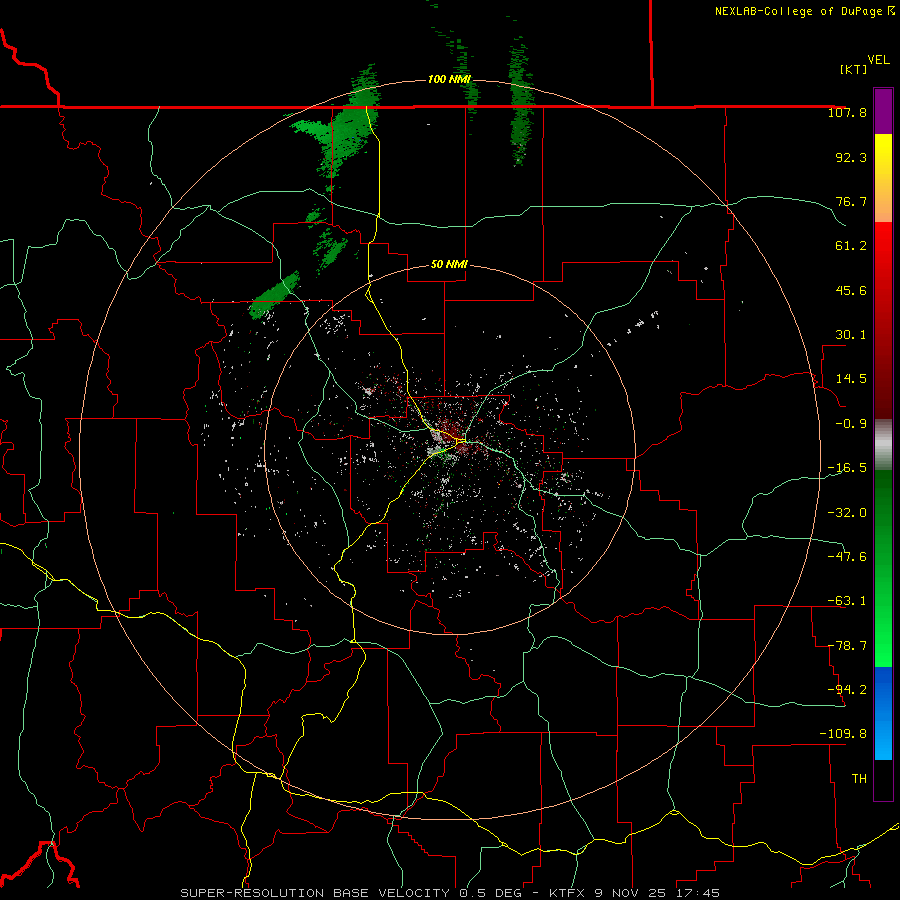Viewport: 900px width, 900px height.
Task: Click the -16.5 velocity scale value
Action: point(847,468)
